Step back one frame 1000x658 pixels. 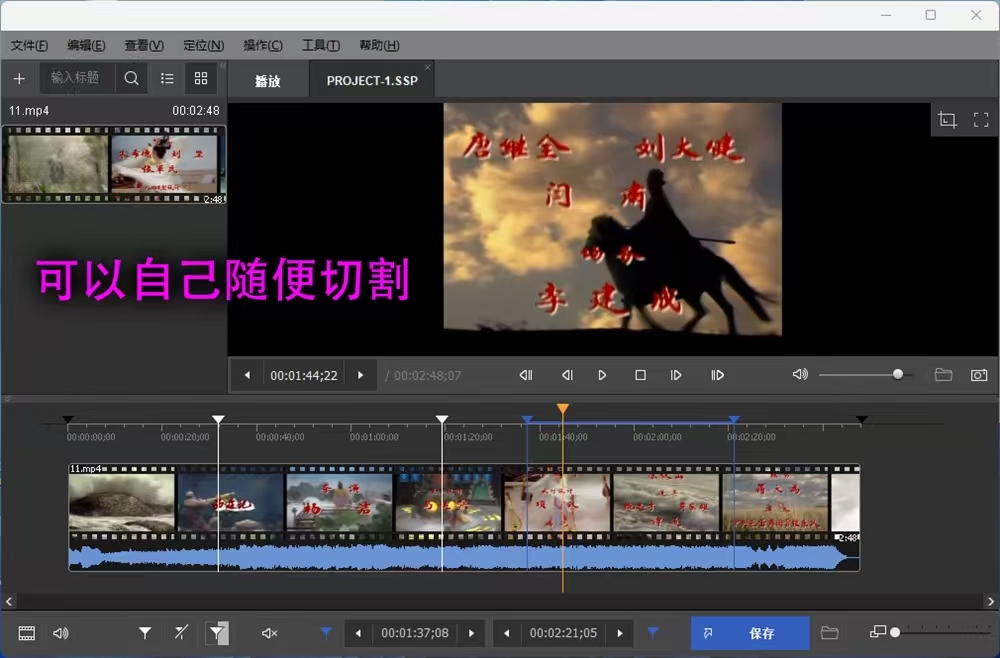567,376
